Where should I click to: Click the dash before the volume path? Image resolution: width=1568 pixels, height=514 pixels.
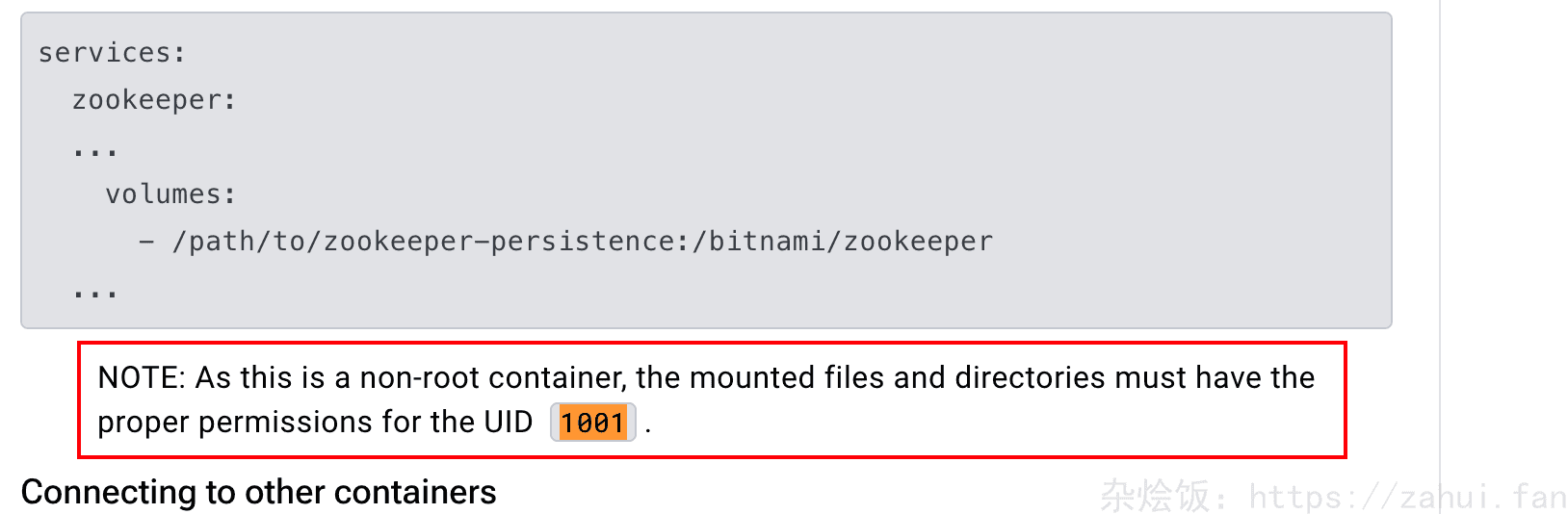click(x=146, y=242)
